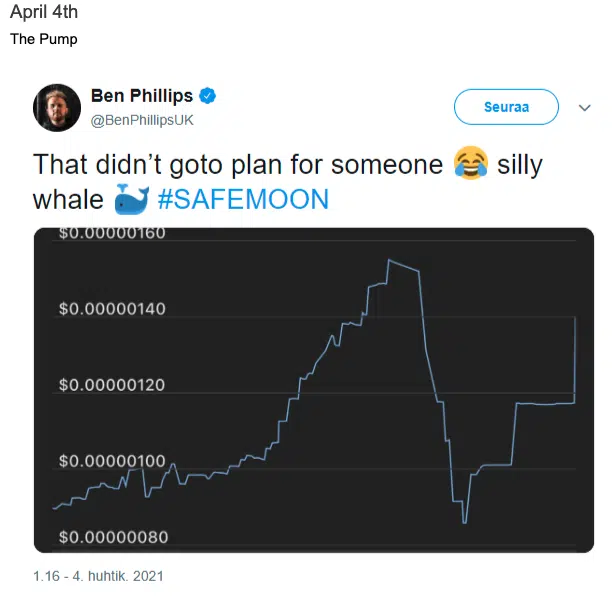The width and height of the screenshot is (616, 598).
Task: Click the lowest dip on the chart
Action: point(464,521)
